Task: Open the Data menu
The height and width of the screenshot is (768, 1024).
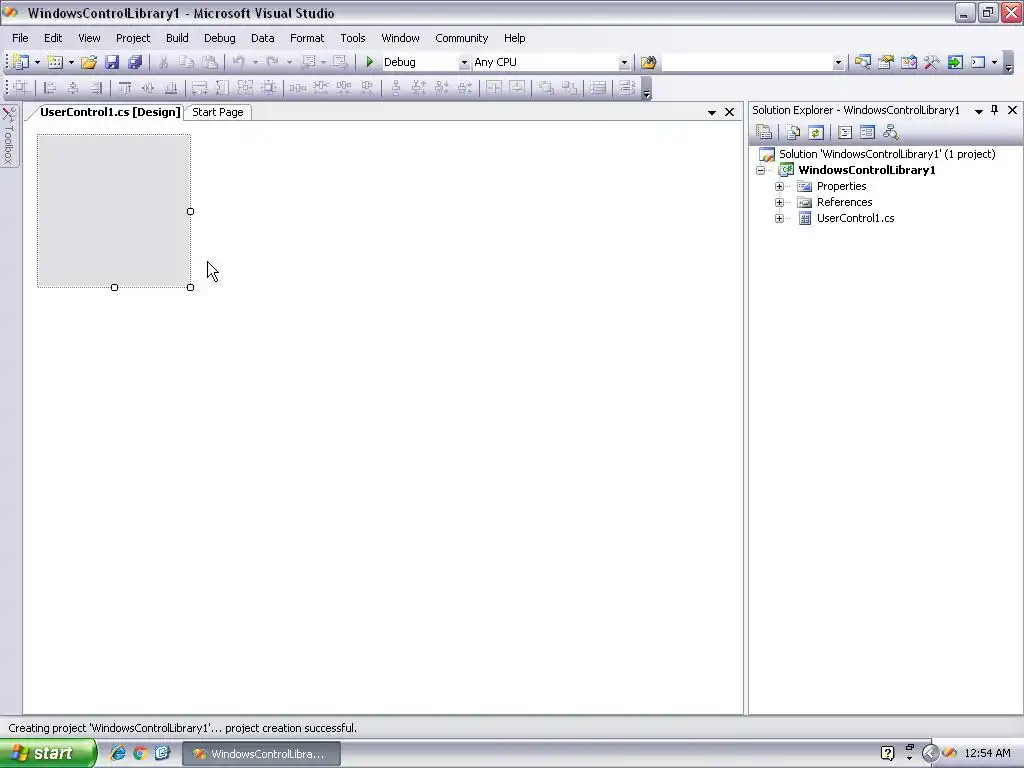Action: (263, 38)
